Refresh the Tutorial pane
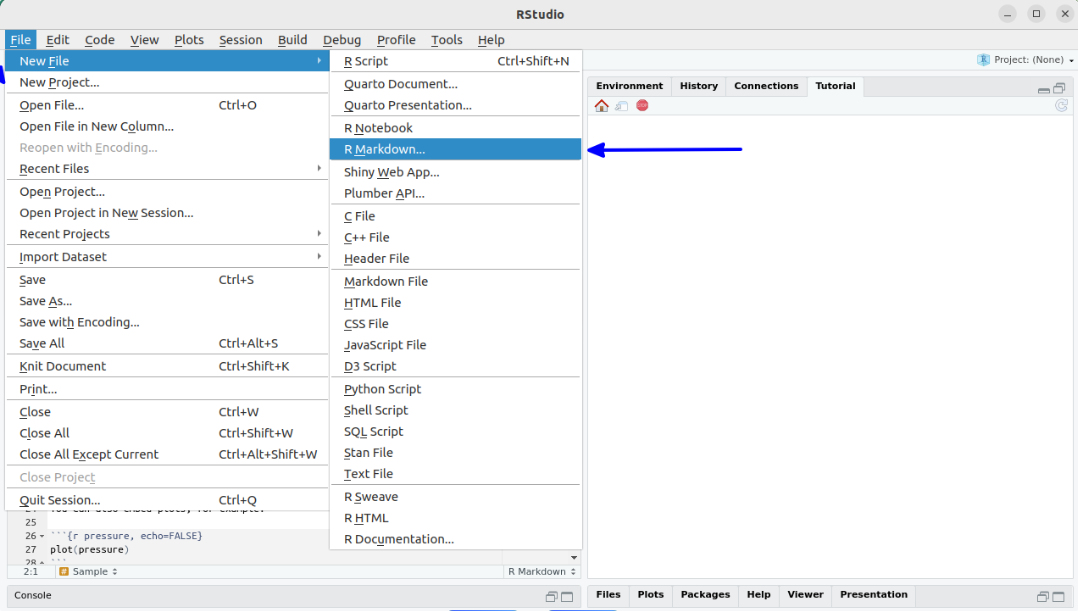This screenshot has width=1078, height=611. pyautogui.click(x=1062, y=105)
